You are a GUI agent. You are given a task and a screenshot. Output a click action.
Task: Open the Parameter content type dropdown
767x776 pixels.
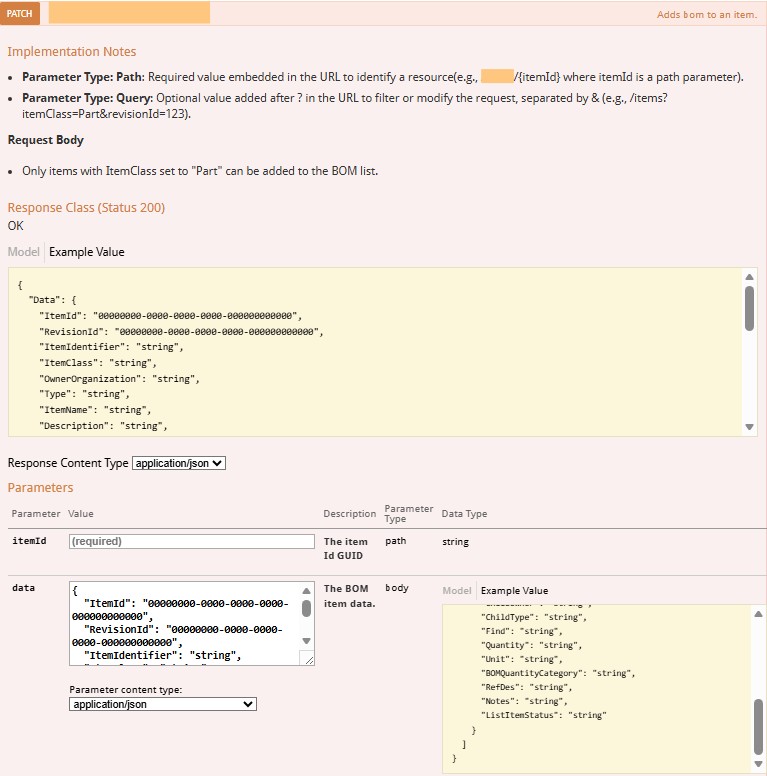click(163, 704)
